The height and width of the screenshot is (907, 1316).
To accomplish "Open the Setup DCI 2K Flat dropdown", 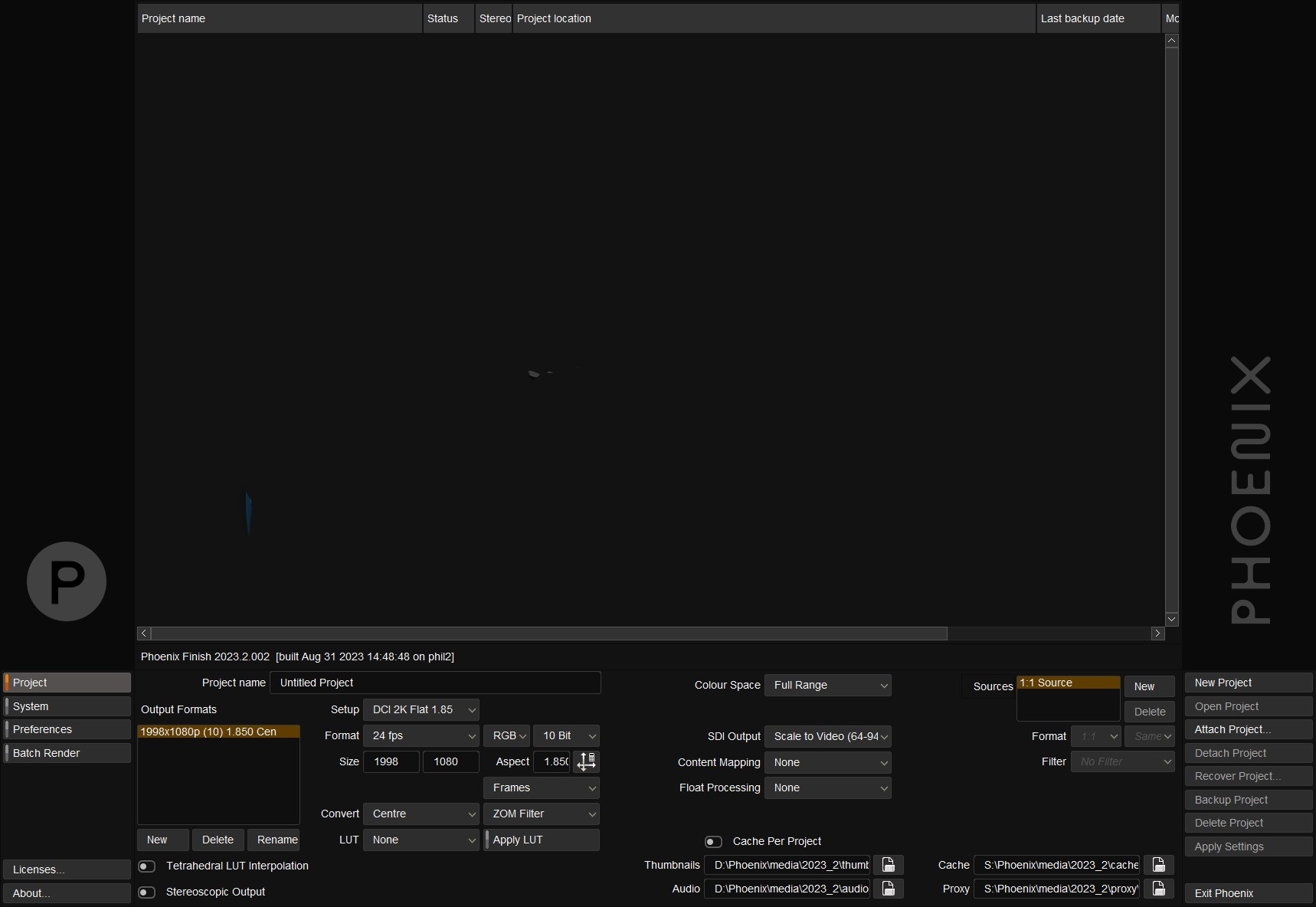I will 421,709.
